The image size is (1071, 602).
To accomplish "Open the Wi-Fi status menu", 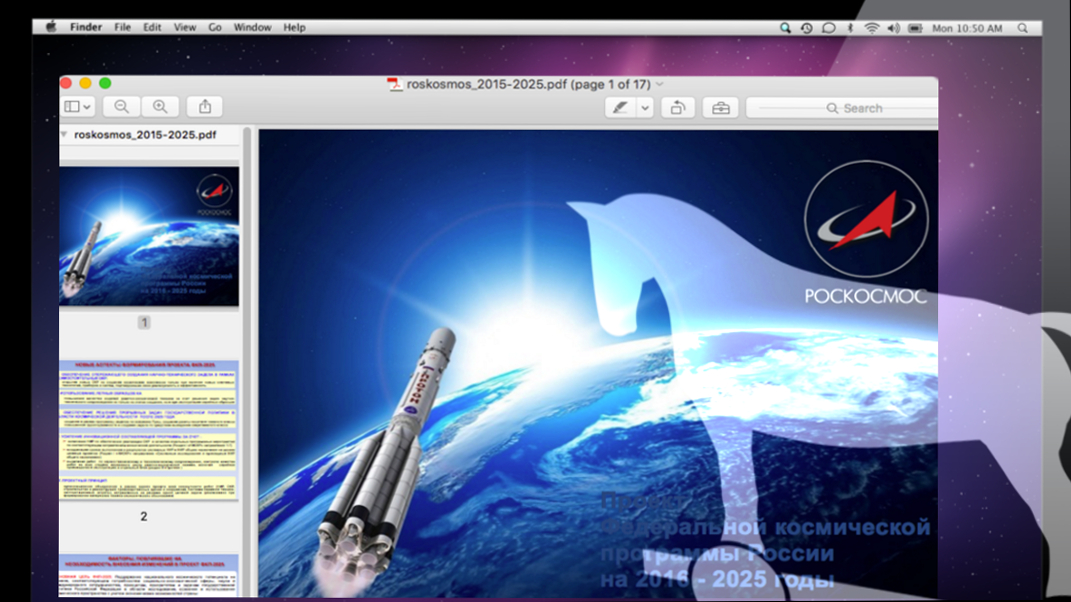I will [872, 28].
